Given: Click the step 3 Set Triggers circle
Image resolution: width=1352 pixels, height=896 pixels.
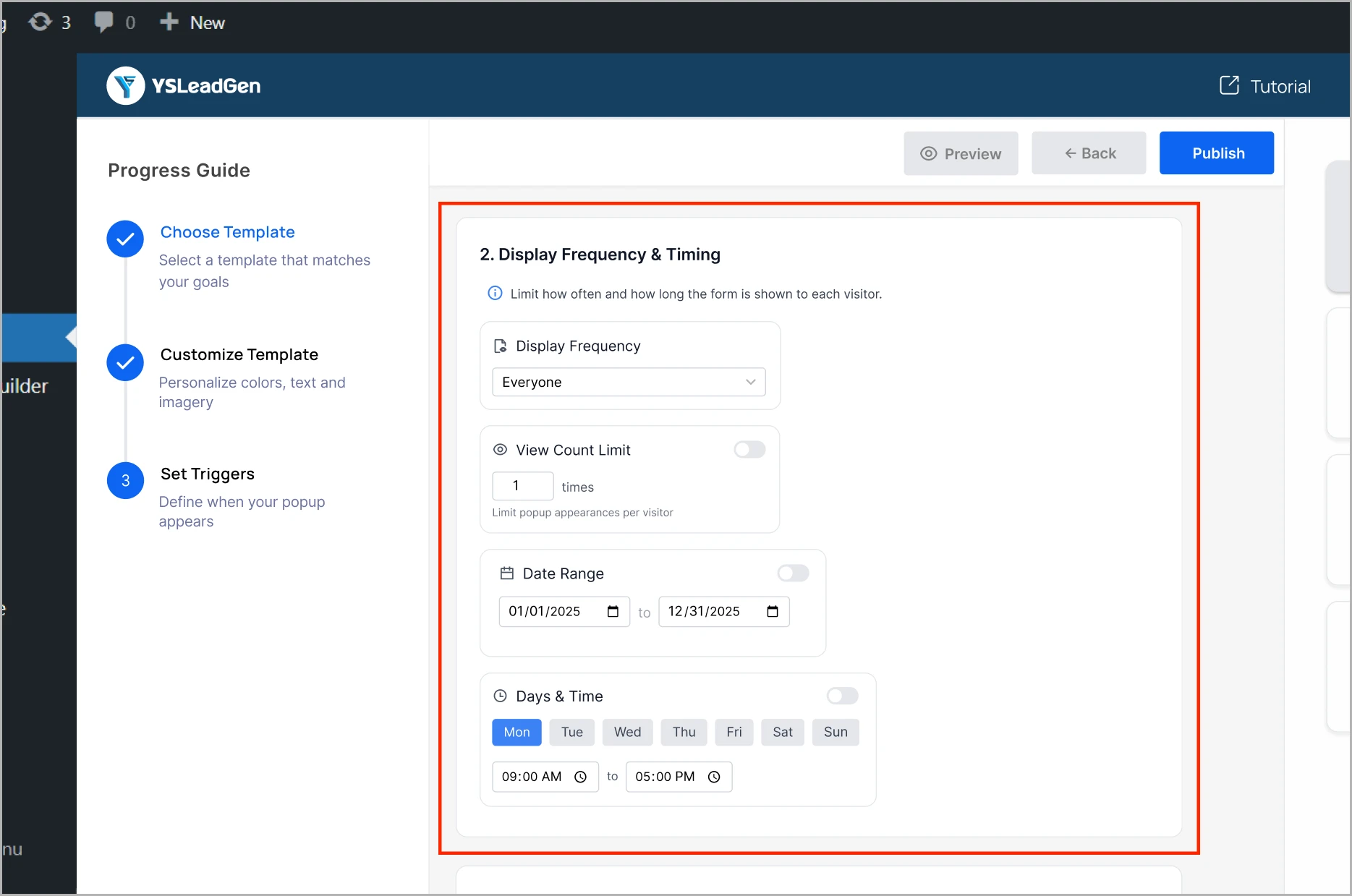Looking at the screenshot, I should coord(125,481).
